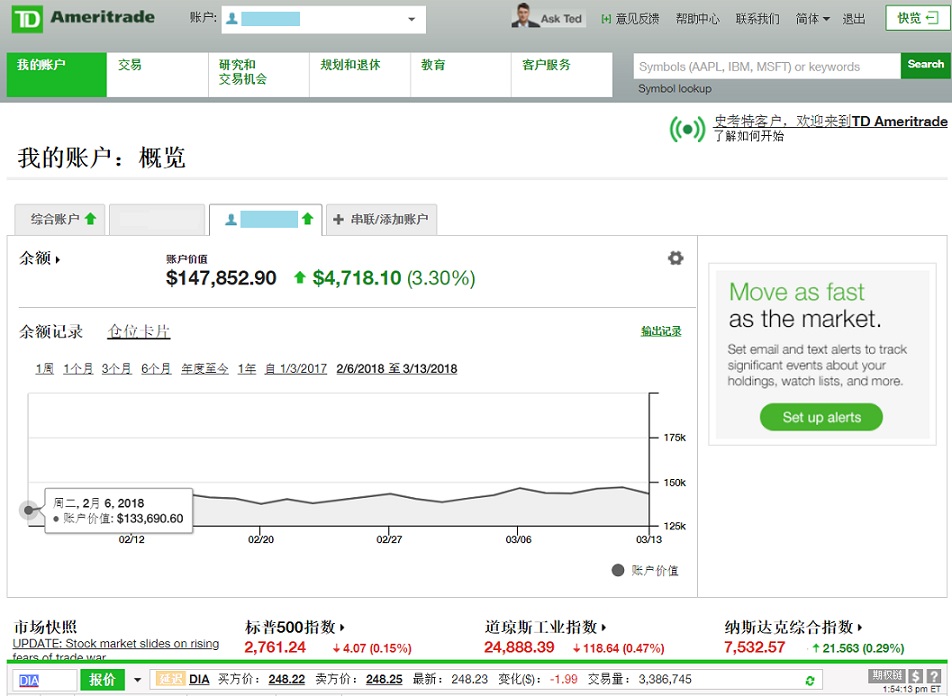Switch to the 仓位卡片 tab
952x696 pixels.
pyautogui.click(x=139, y=331)
